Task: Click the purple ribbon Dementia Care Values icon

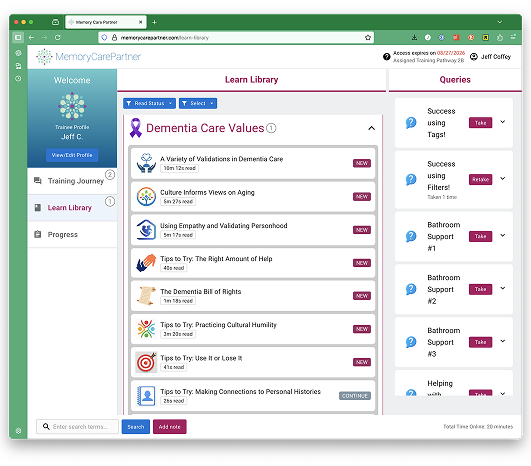Action: [x=135, y=128]
